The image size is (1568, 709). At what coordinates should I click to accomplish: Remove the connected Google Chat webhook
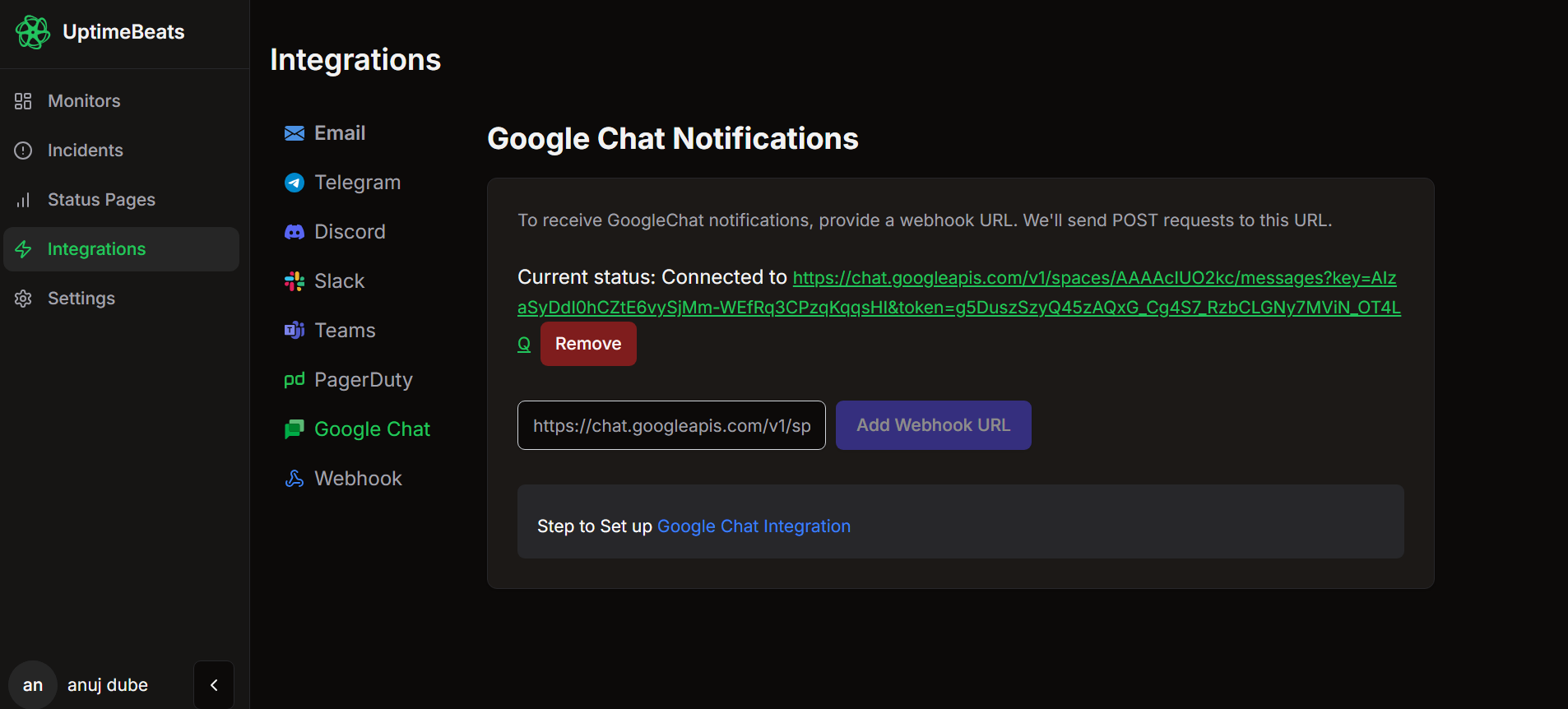coord(588,344)
